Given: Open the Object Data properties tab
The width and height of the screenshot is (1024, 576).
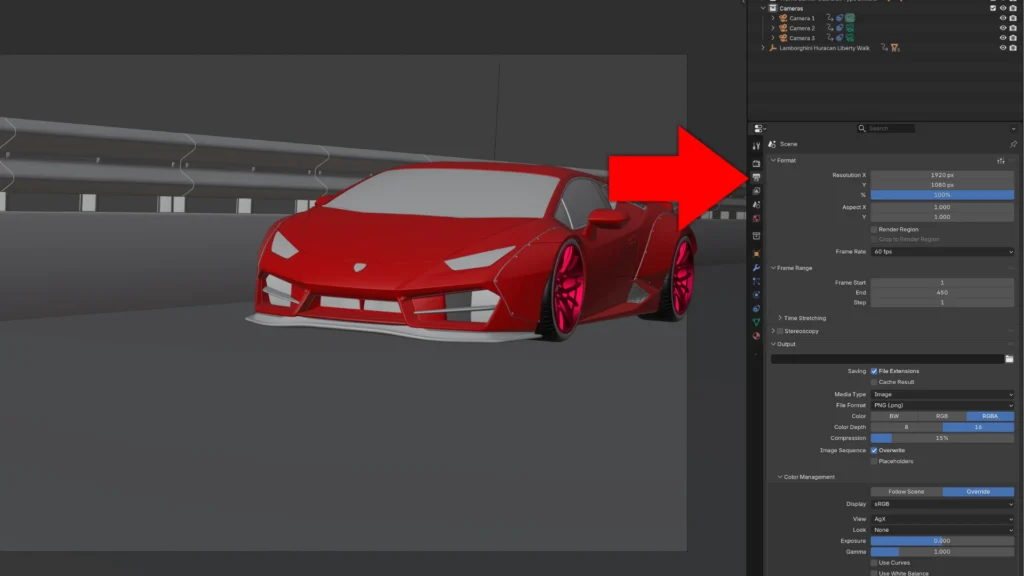Looking at the screenshot, I should coord(756,322).
